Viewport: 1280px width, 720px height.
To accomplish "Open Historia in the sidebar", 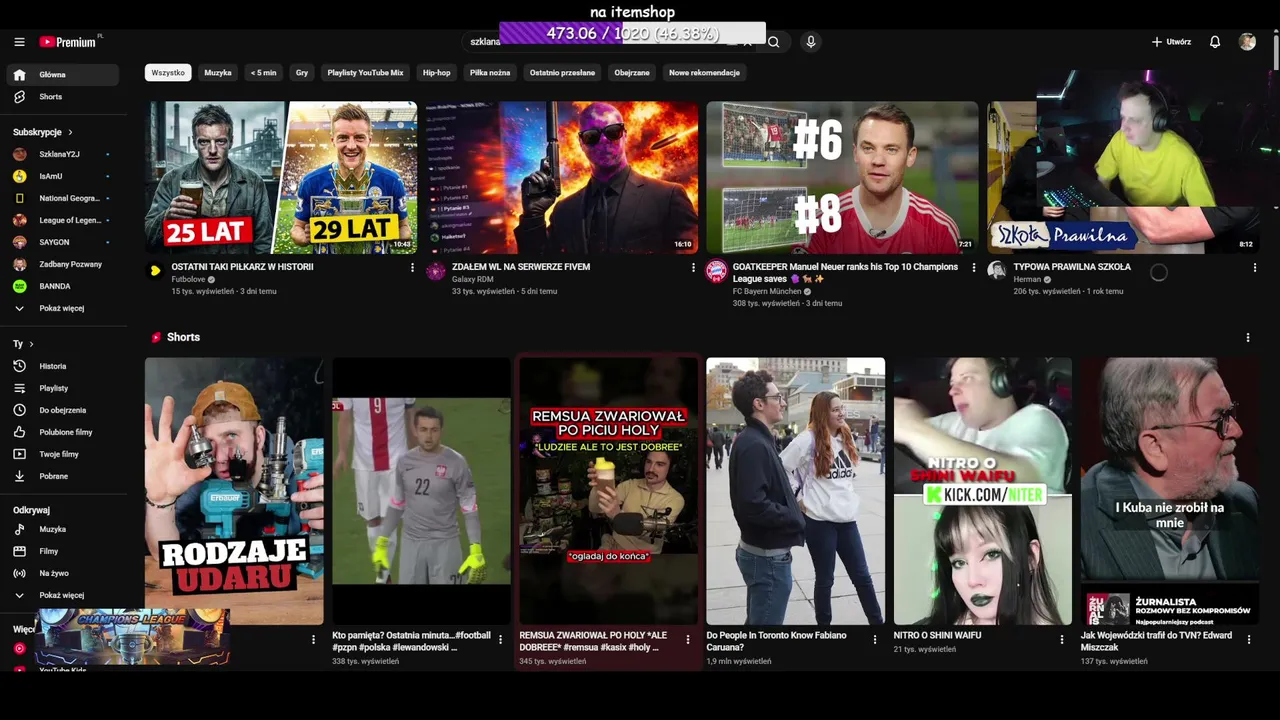I will (62, 366).
